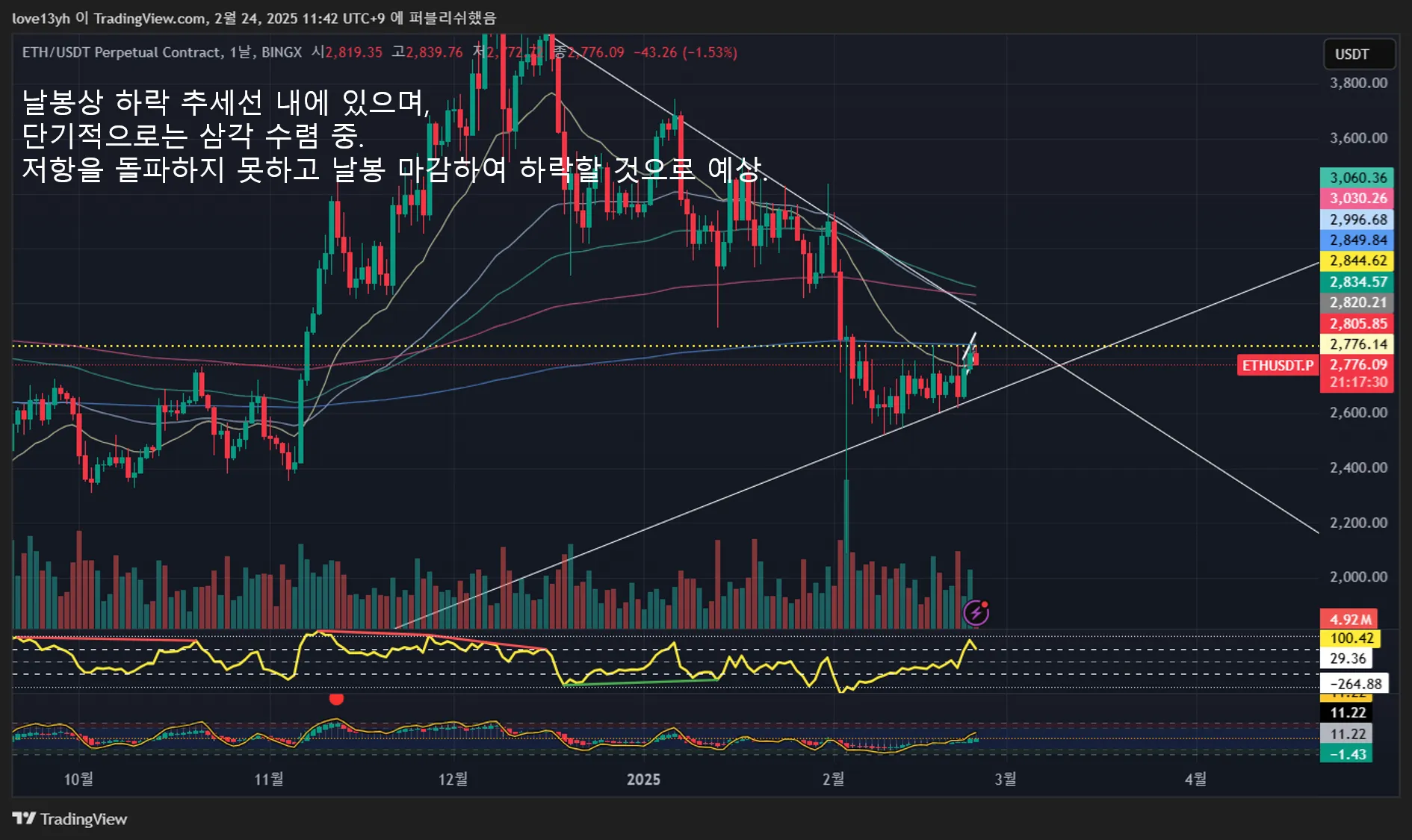Click the 12월 time axis label
Image resolution: width=1412 pixels, height=840 pixels.
pos(453,779)
